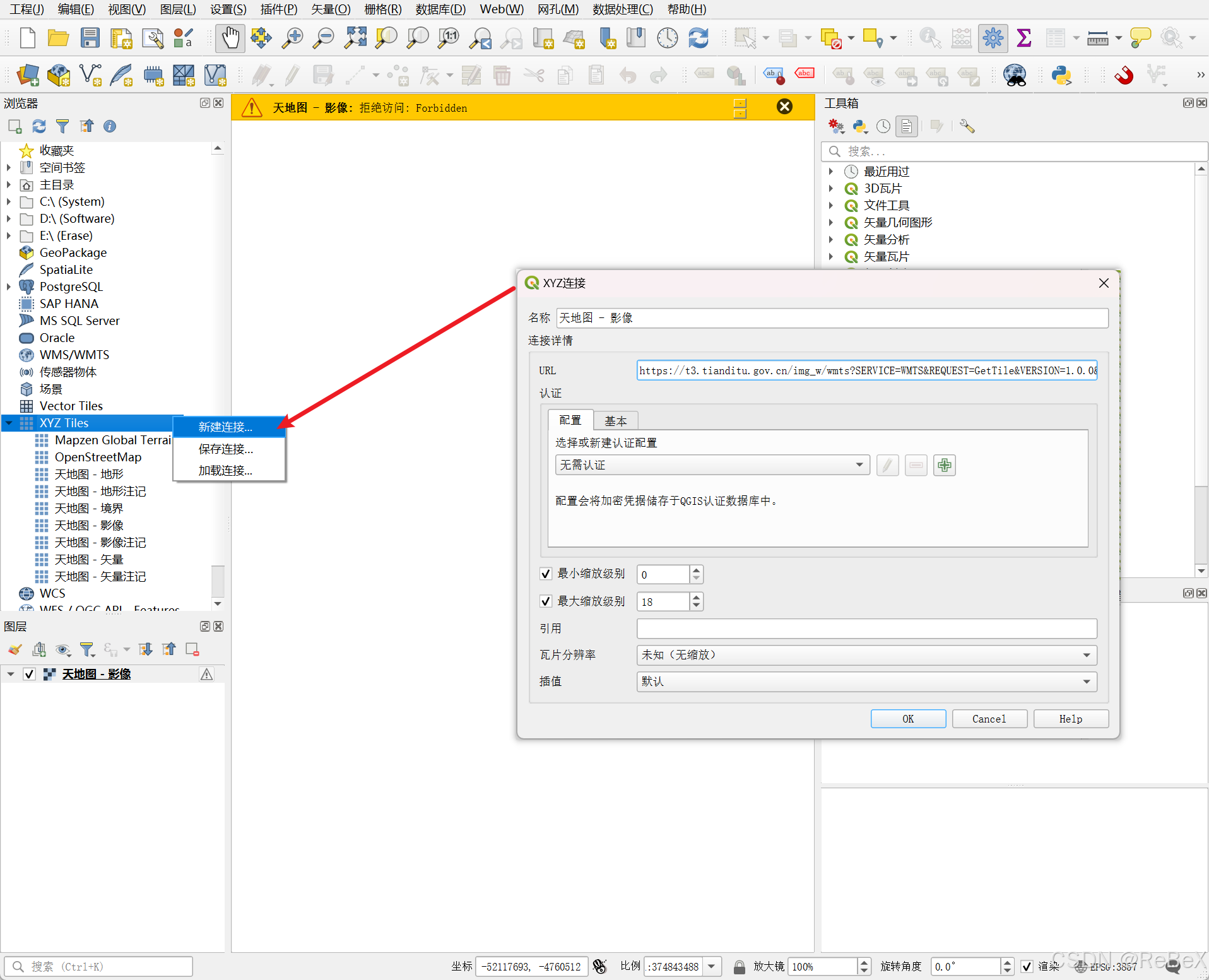Dismiss the Forbidden warning message bar
This screenshot has width=1209, height=980.
tap(784, 107)
